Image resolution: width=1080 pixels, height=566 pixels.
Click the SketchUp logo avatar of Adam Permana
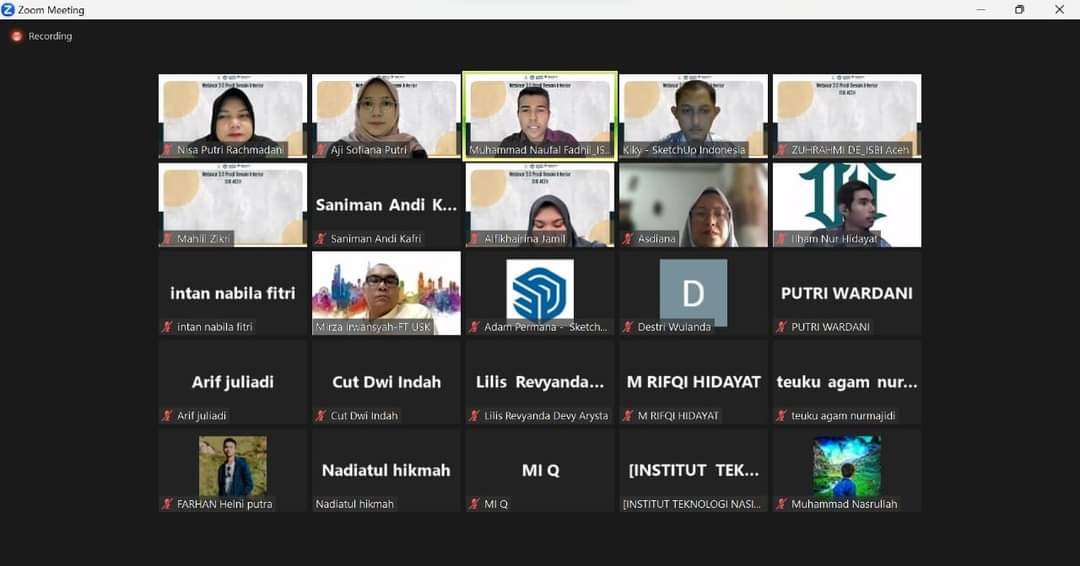[x=540, y=290]
